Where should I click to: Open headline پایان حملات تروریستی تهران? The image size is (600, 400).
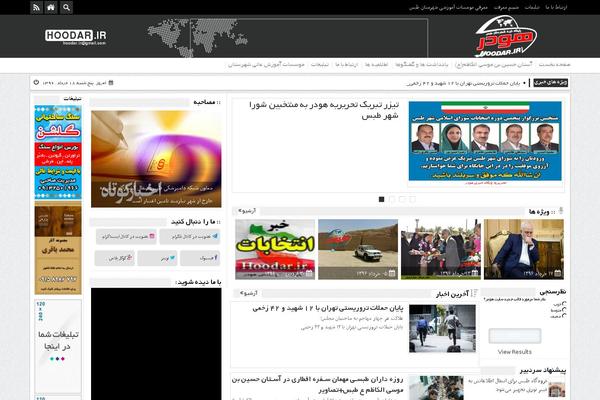tap(328, 308)
